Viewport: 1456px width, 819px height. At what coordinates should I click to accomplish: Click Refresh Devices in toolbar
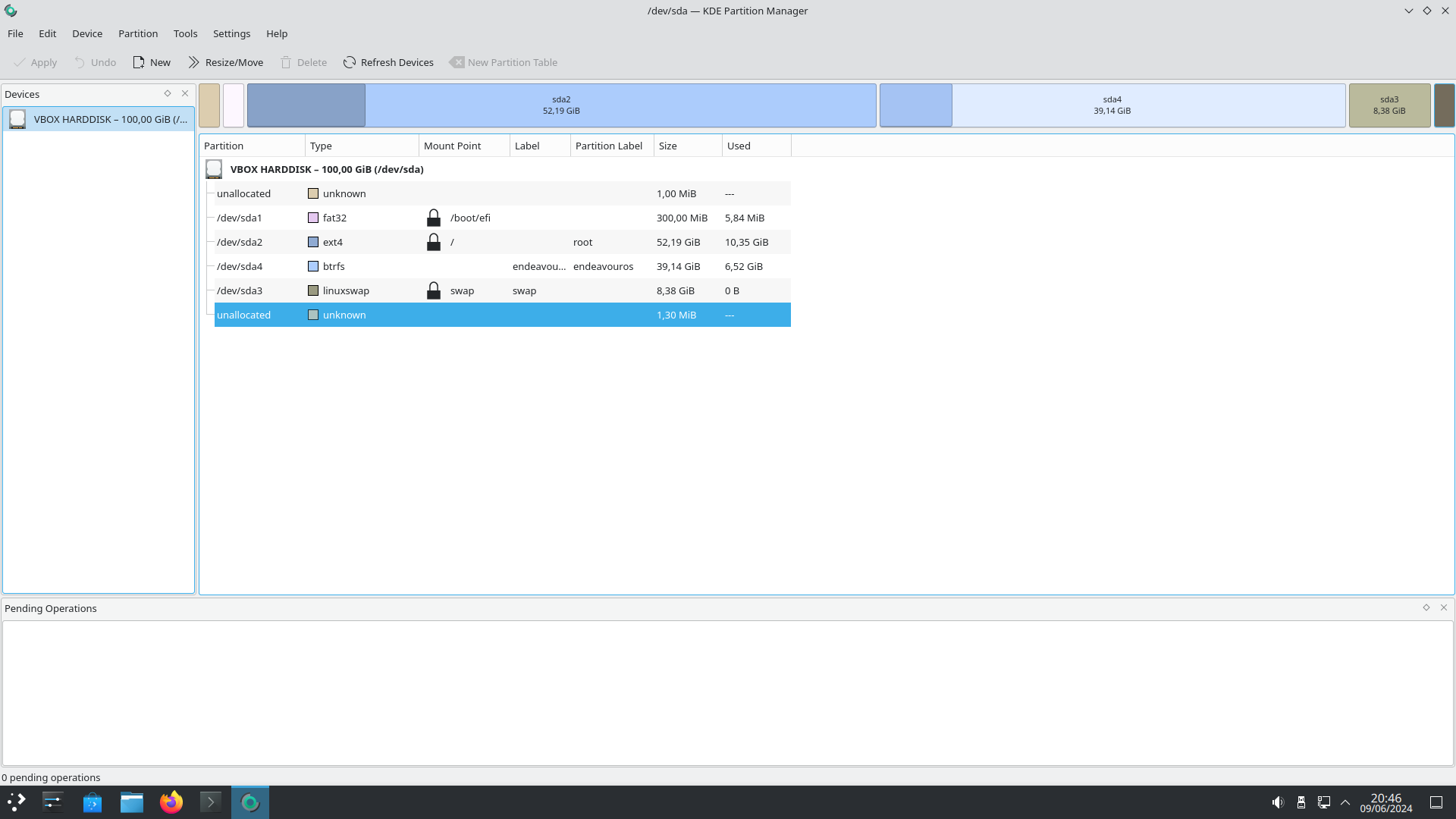pos(388,62)
